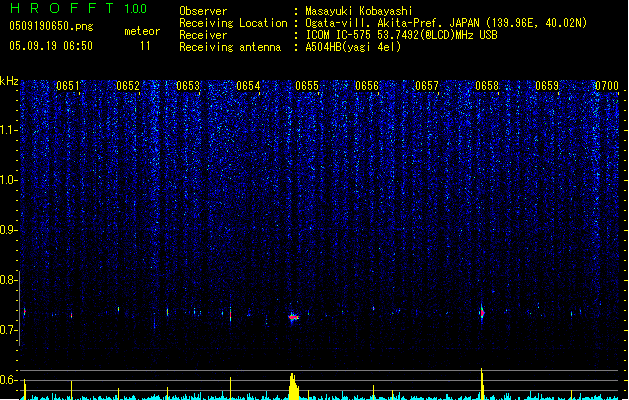
Task: Click the Receiving Location label
Action: (233, 23)
